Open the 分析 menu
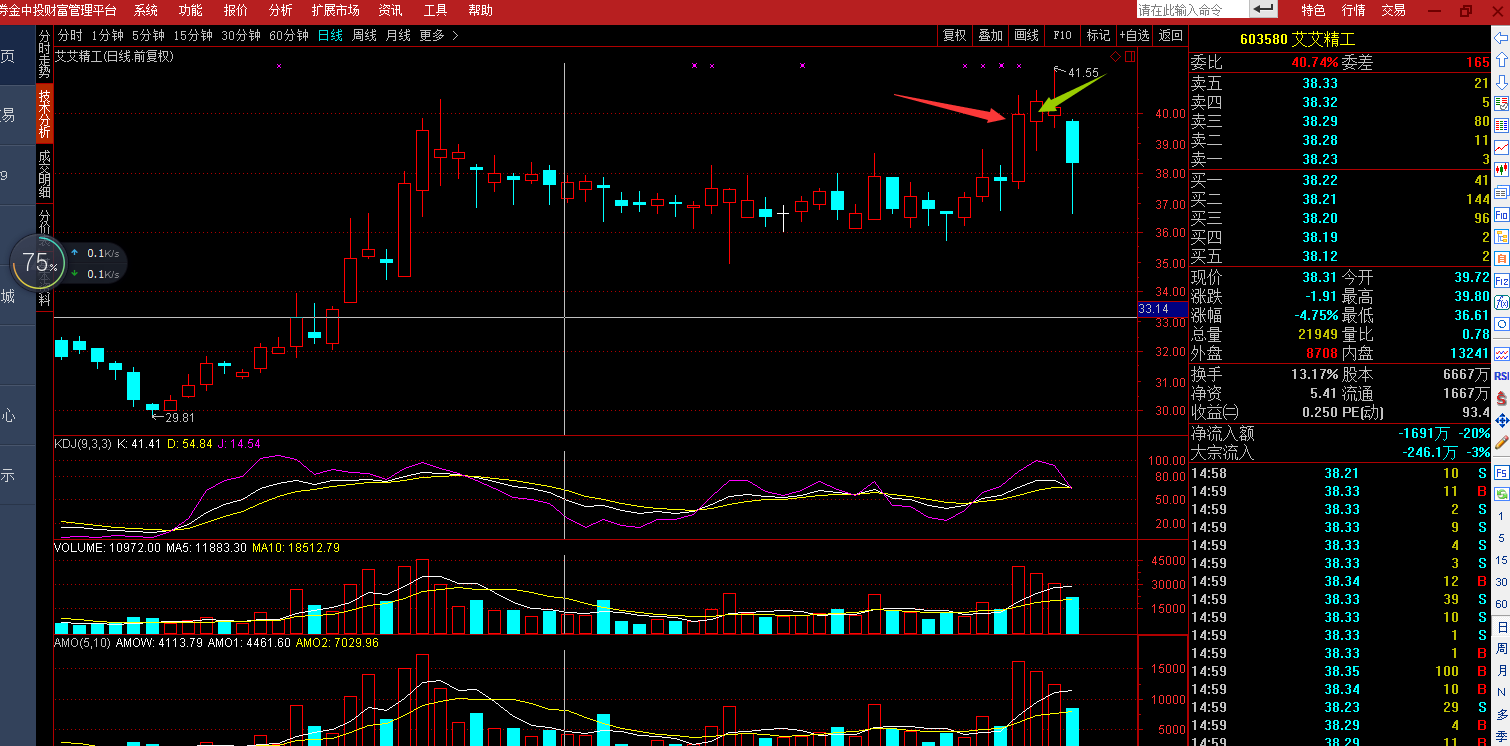Screen dimensions: 1510x746 281,10
